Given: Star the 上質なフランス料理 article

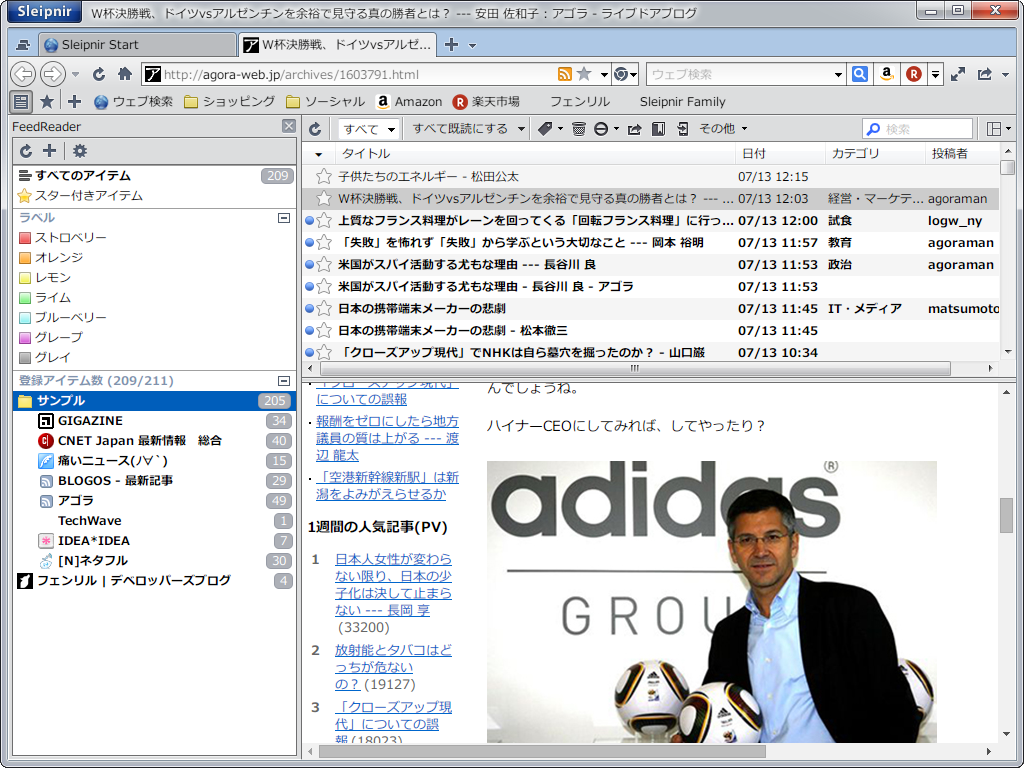Looking at the screenshot, I should click(323, 221).
